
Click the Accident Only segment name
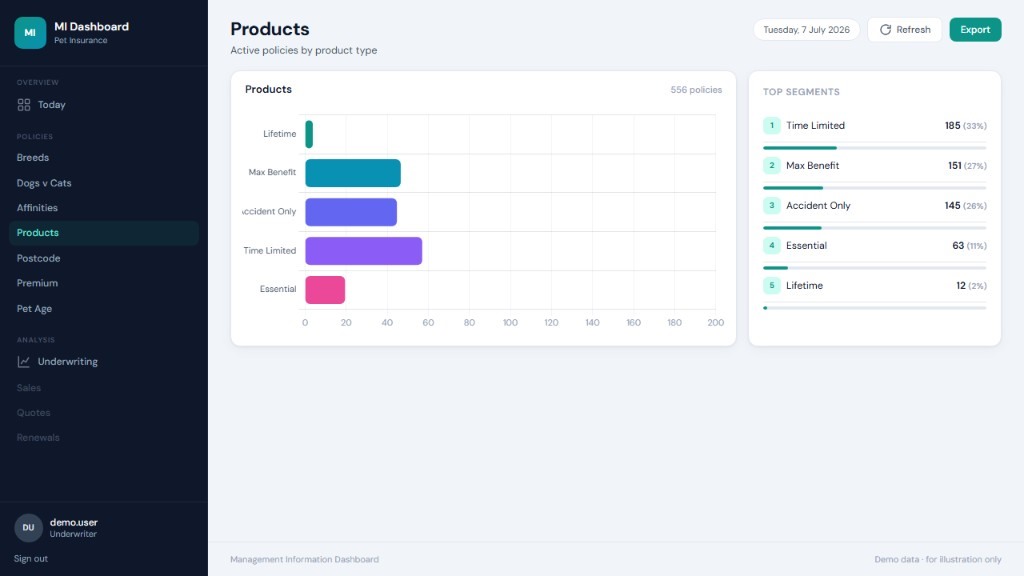[x=818, y=206]
